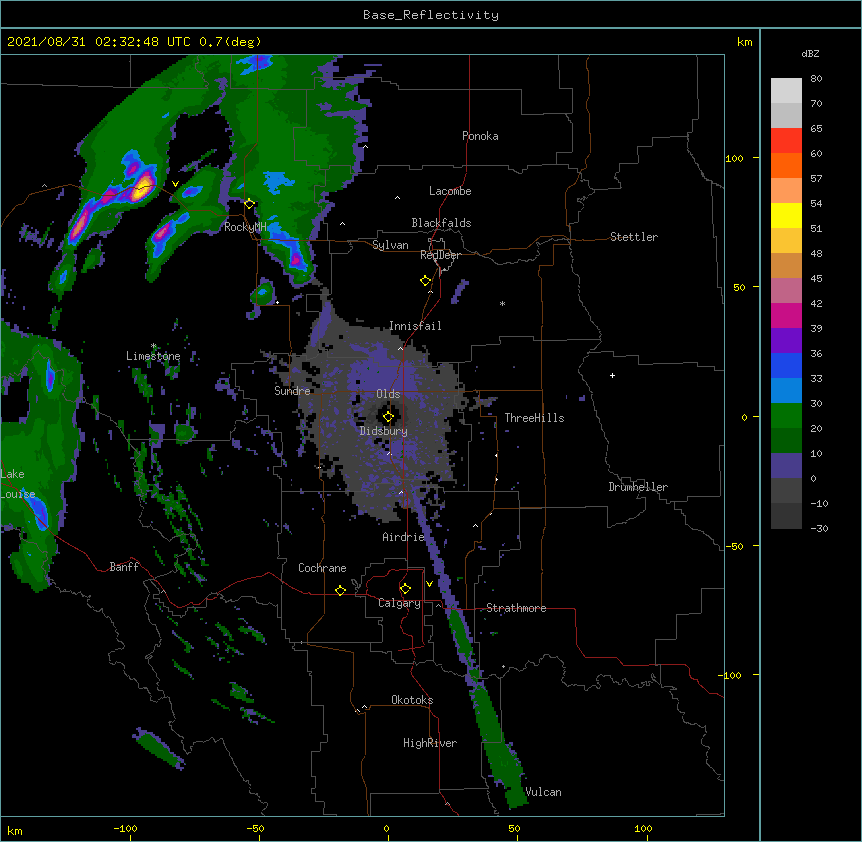Click the Blackfalds city label
862x842 pixels.
tap(441, 223)
